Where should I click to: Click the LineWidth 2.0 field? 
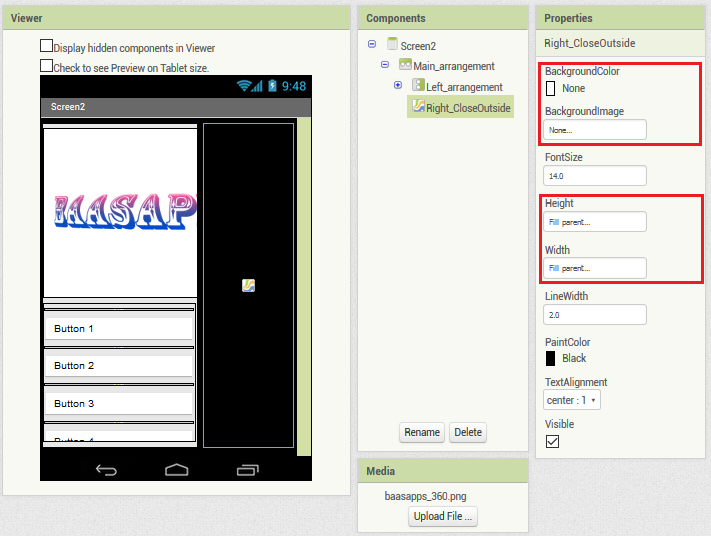[x=595, y=315]
